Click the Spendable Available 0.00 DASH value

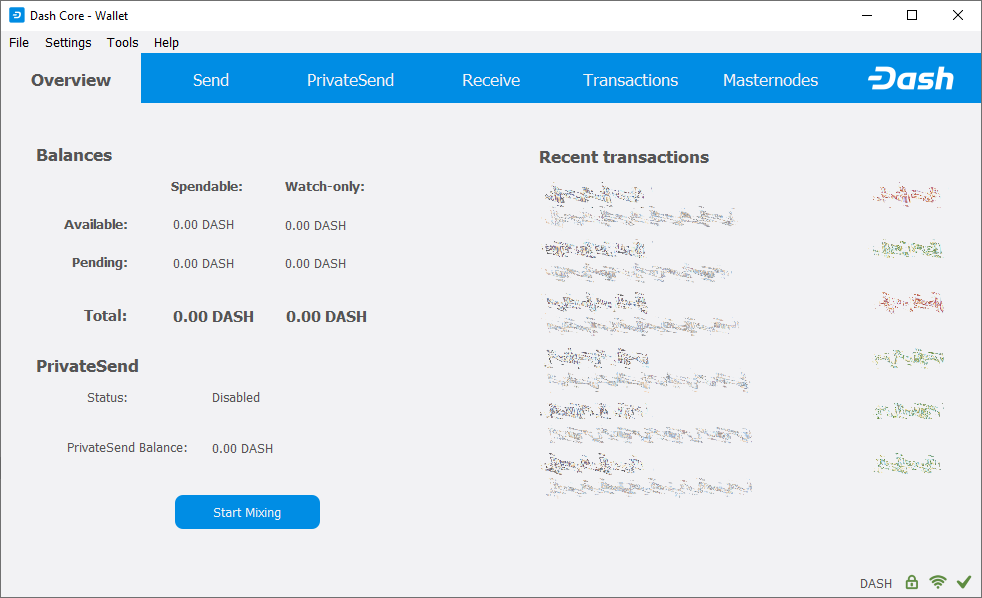[204, 225]
